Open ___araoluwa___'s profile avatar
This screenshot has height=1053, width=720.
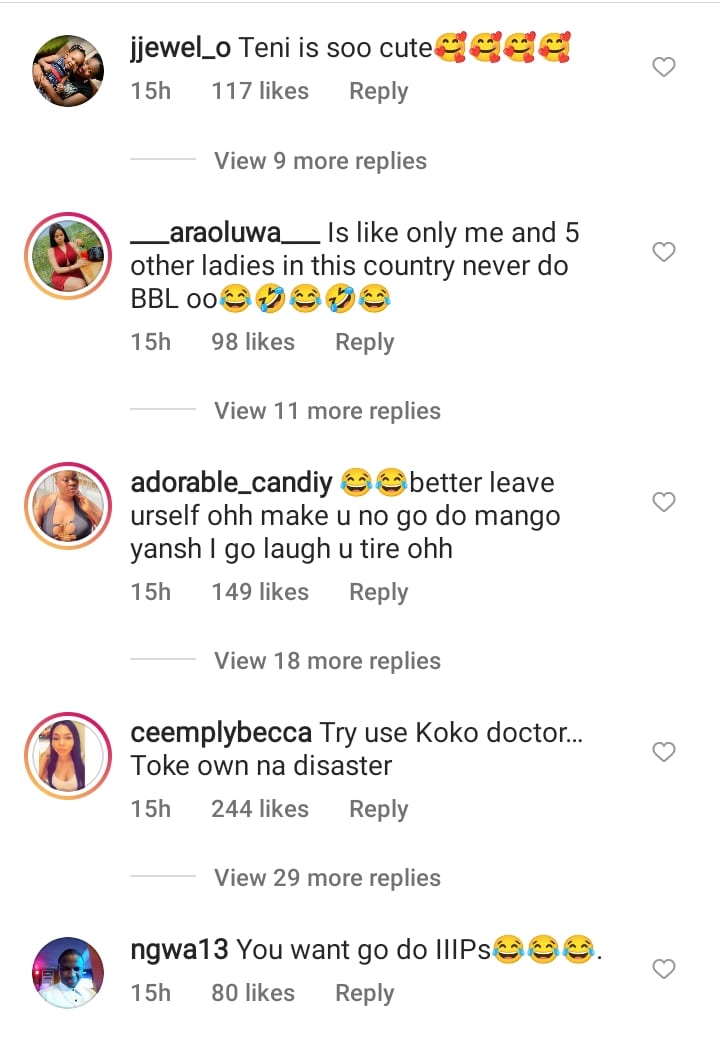point(68,255)
